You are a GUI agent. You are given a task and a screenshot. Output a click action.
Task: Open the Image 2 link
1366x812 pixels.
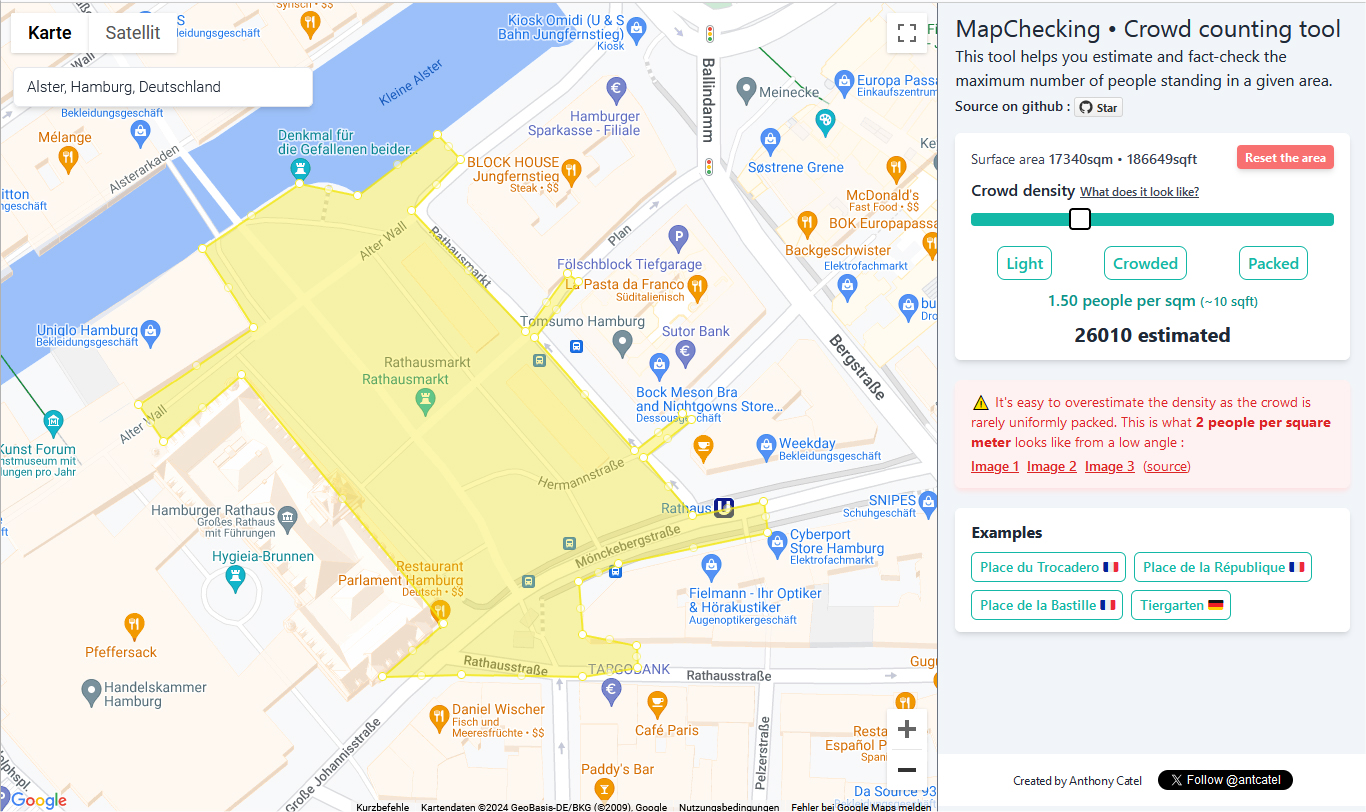(1052, 467)
